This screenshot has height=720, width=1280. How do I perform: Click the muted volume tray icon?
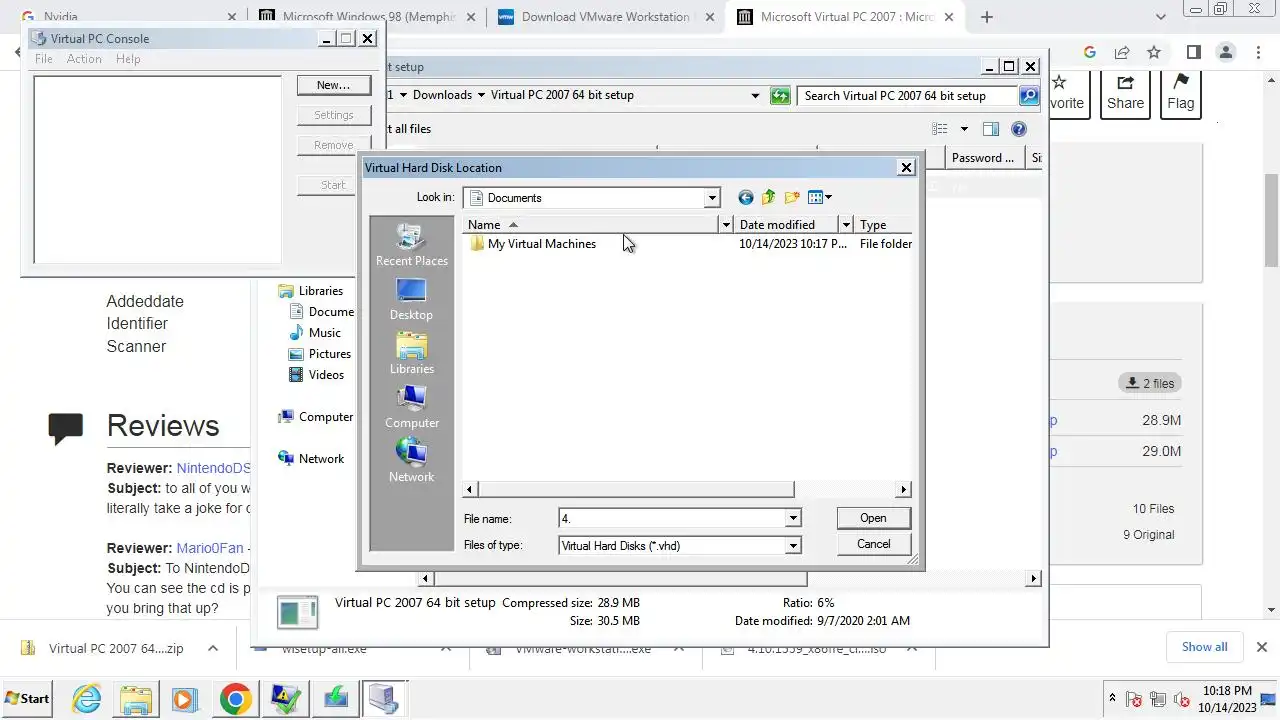coord(1181,699)
